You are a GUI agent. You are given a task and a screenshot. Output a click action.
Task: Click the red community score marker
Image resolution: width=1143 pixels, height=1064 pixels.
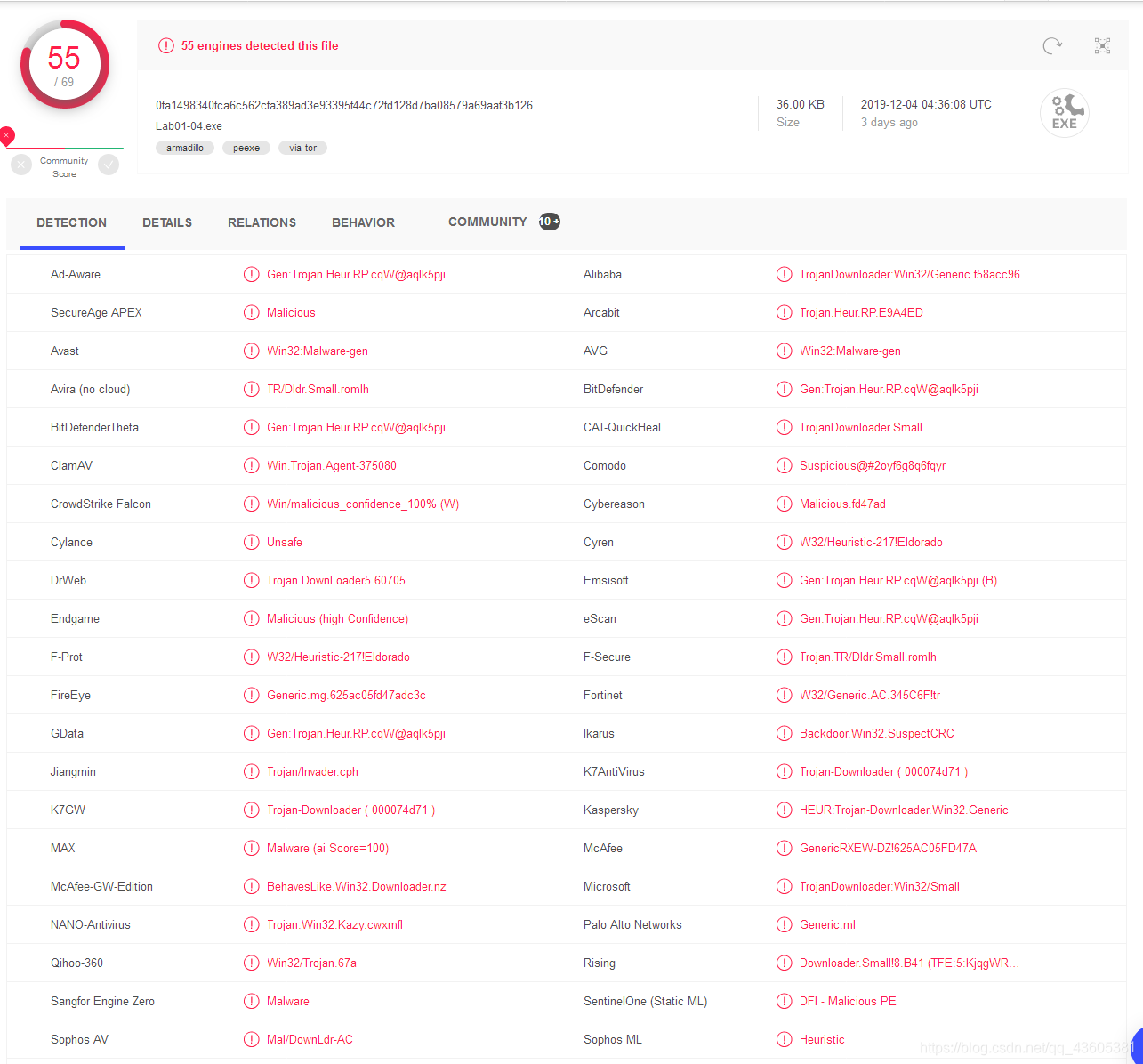6,136
